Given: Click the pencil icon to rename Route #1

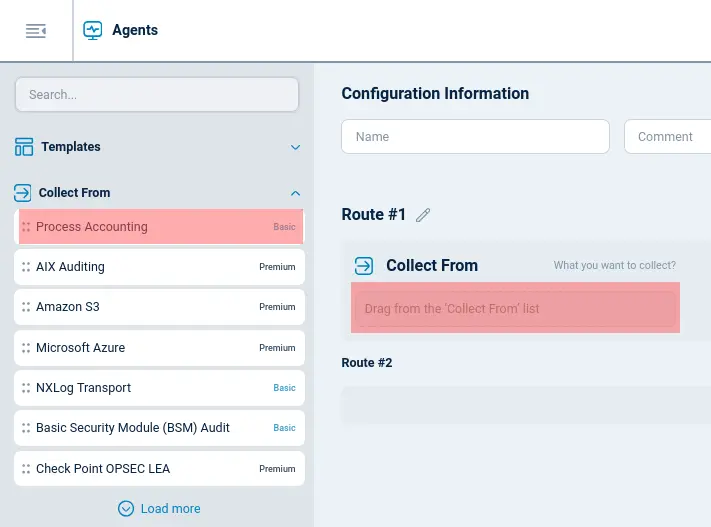Looking at the screenshot, I should [x=423, y=215].
